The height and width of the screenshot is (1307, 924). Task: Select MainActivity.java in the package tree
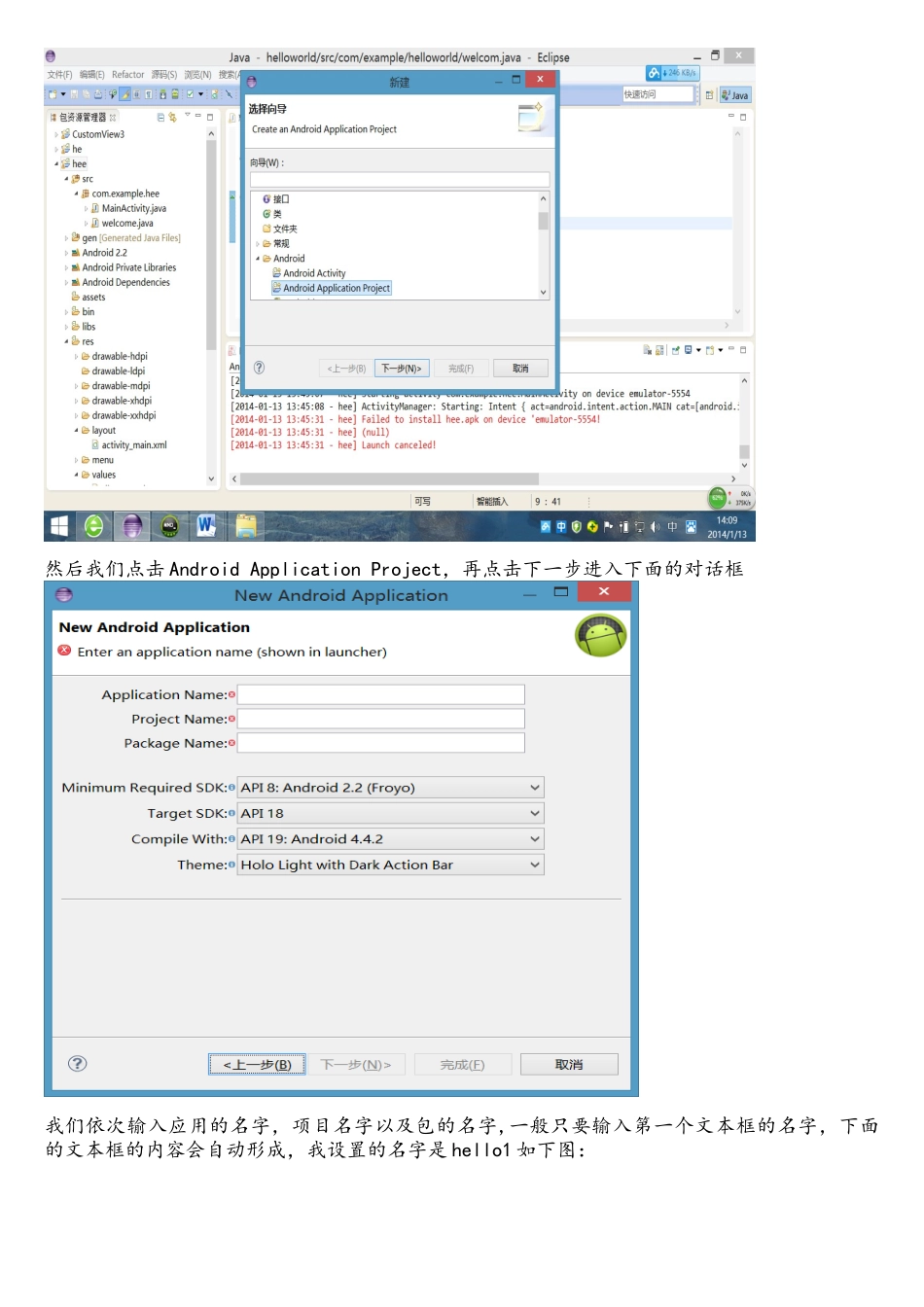click(x=128, y=208)
